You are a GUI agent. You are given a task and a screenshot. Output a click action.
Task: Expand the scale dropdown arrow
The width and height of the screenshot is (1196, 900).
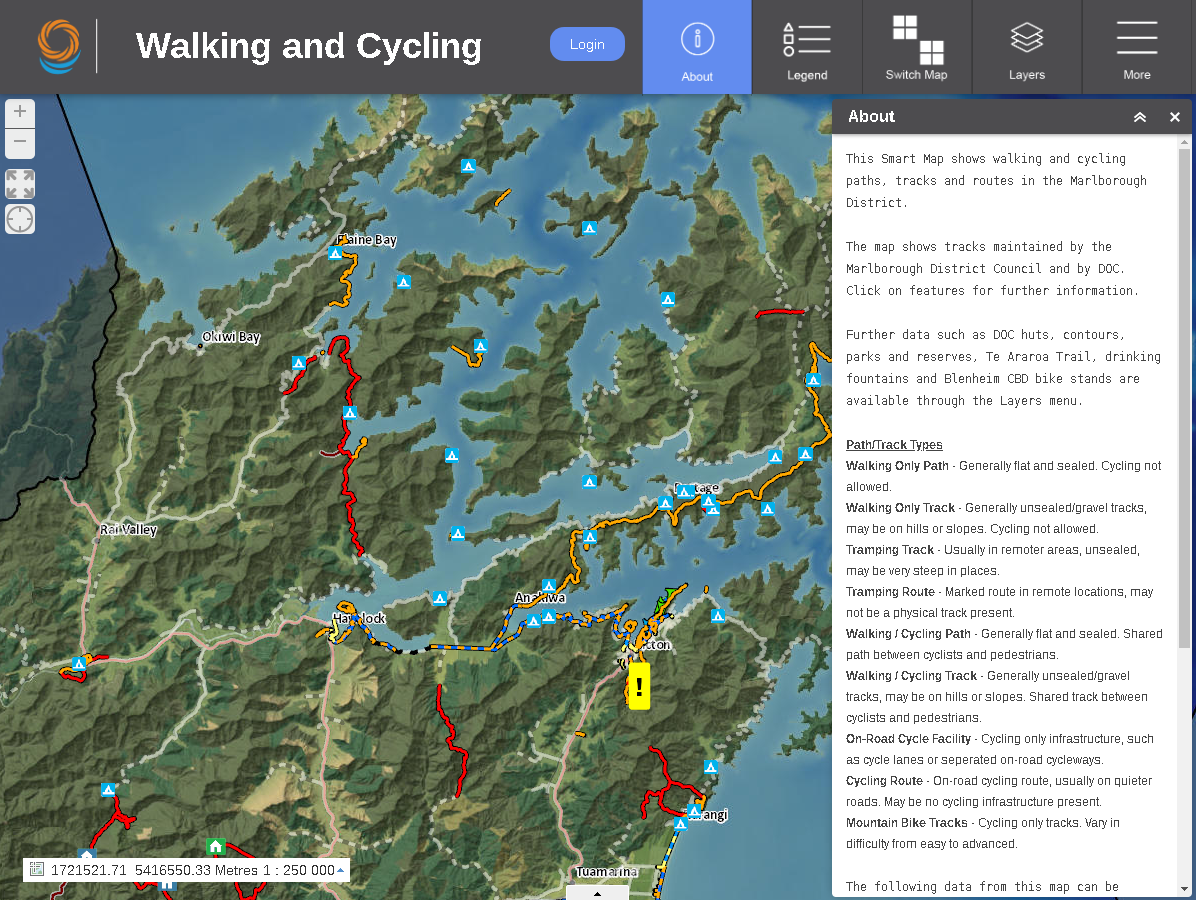click(x=340, y=870)
